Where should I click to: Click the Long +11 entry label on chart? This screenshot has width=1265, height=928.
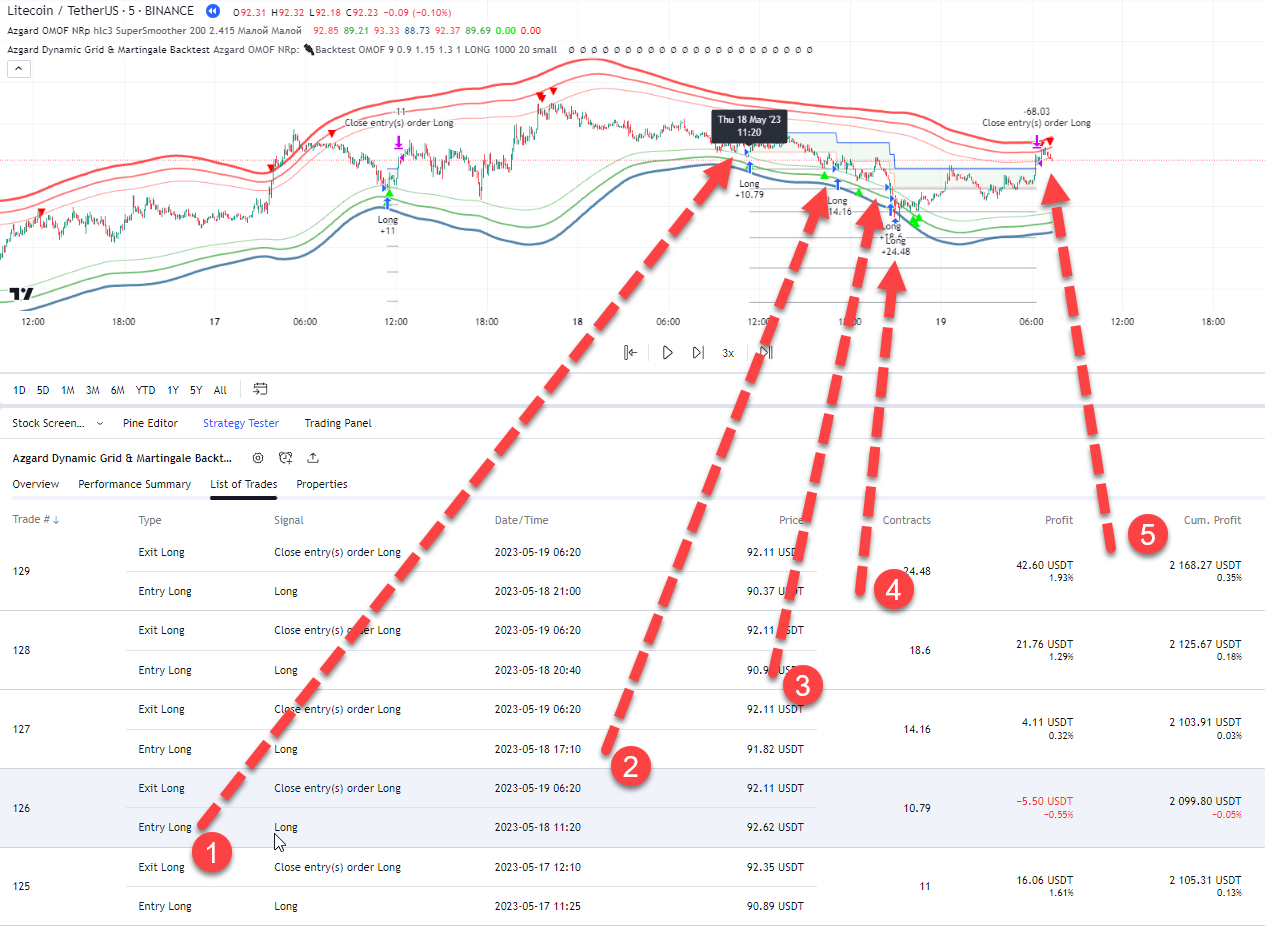[388, 224]
